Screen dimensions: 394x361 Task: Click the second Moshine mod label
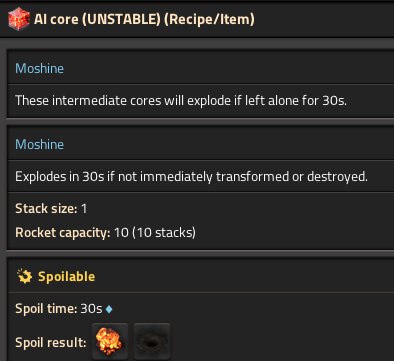click(39, 144)
